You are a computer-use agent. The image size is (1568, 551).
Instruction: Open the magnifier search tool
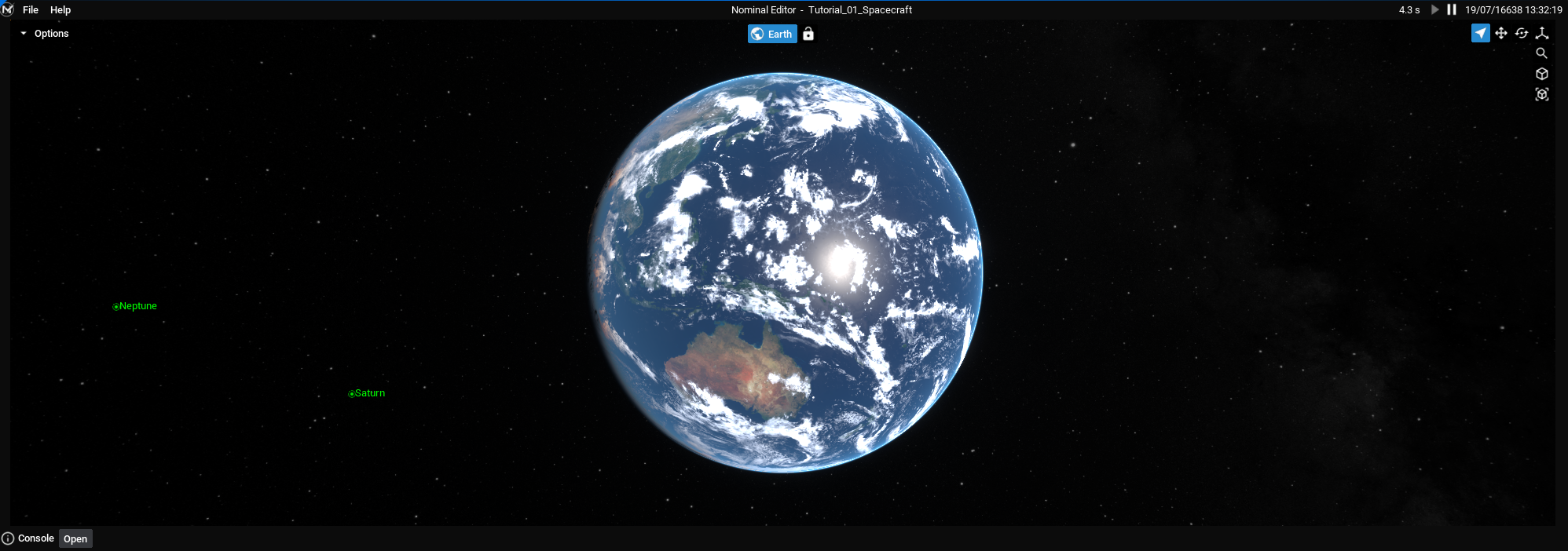(1541, 53)
